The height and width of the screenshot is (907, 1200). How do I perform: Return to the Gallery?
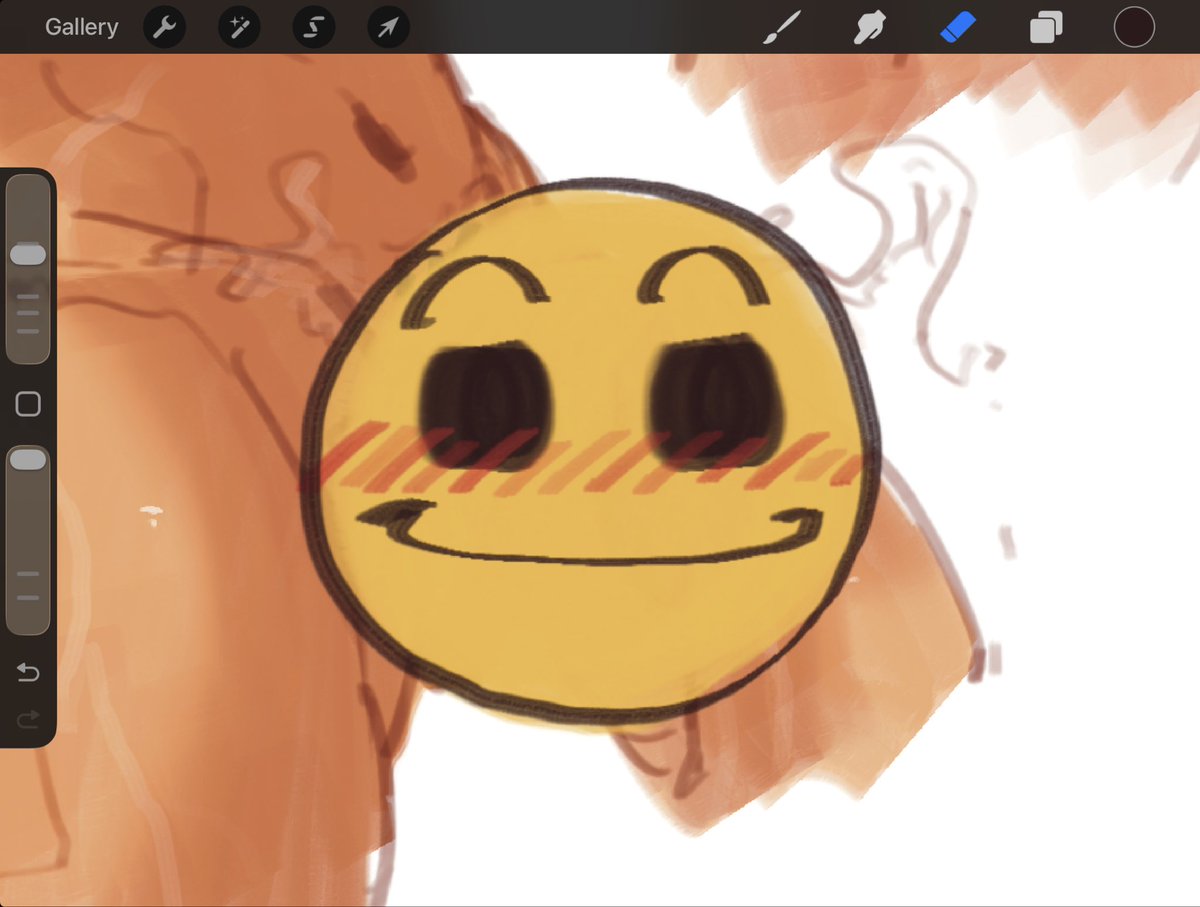[81, 27]
